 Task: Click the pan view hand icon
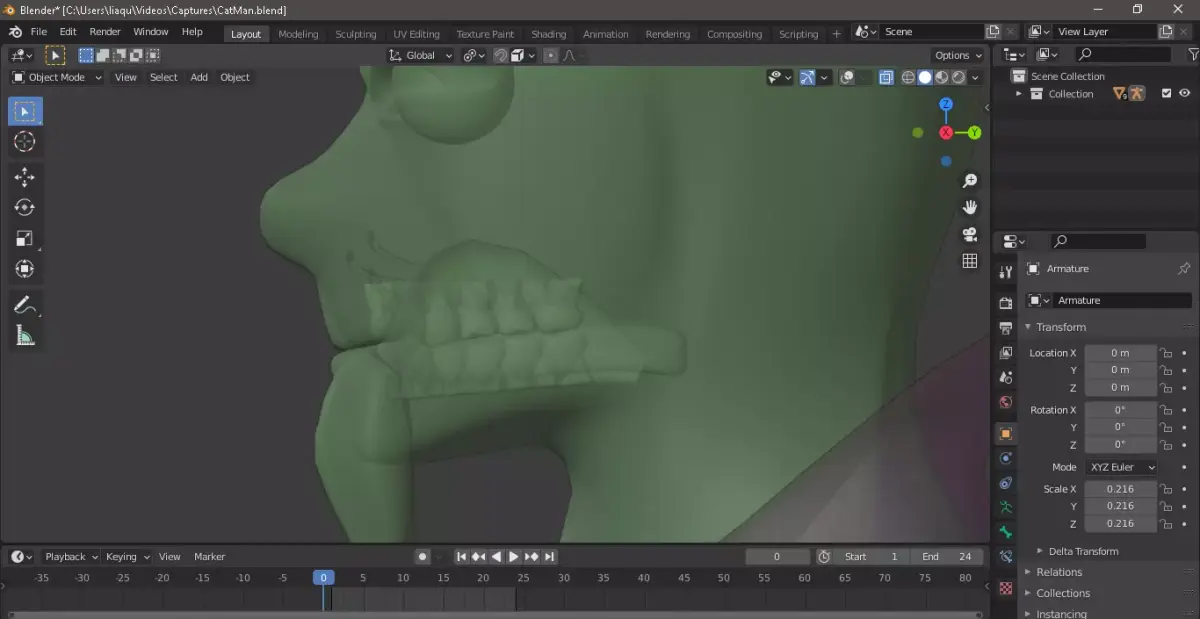(969, 207)
